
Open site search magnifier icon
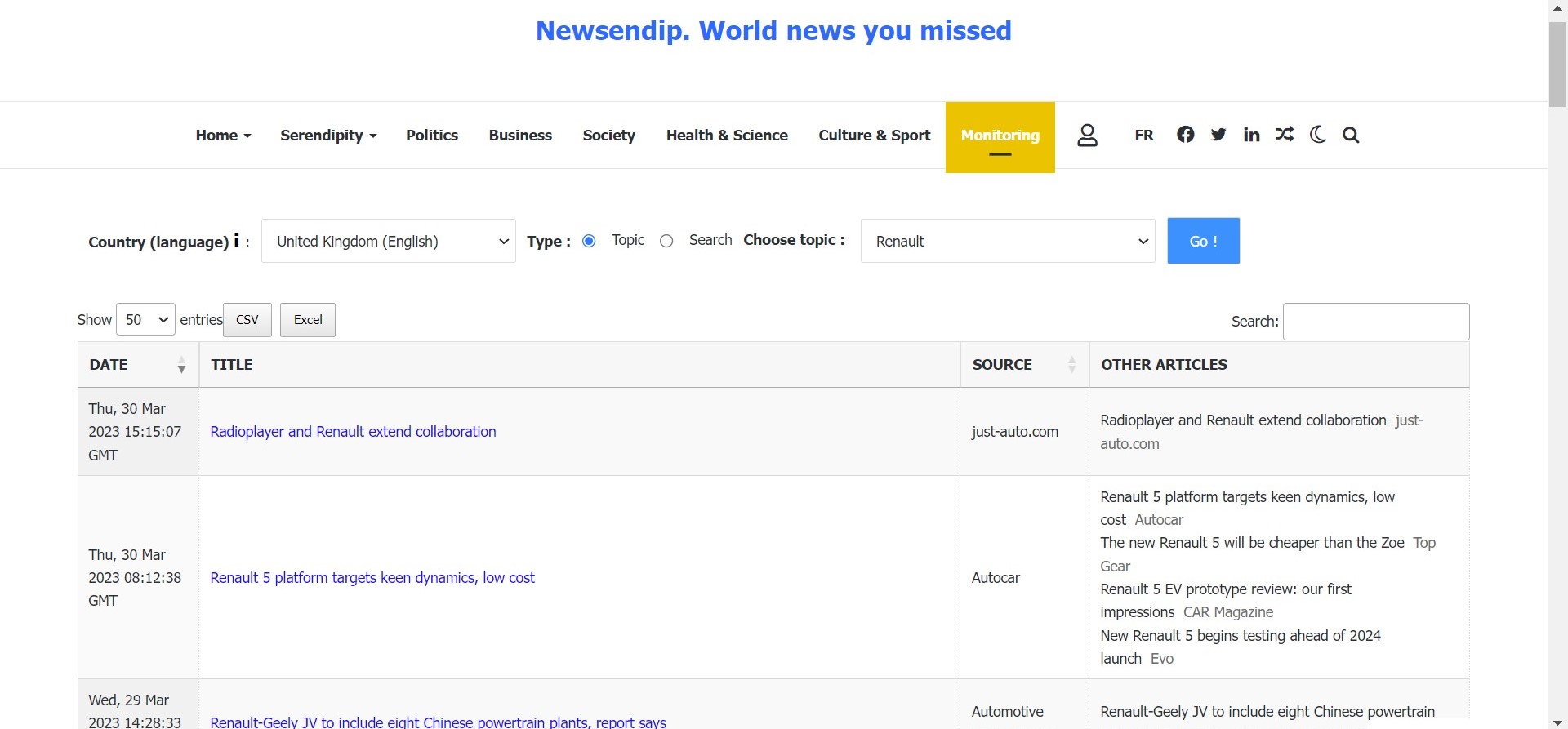pyautogui.click(x=1351, y=136)
